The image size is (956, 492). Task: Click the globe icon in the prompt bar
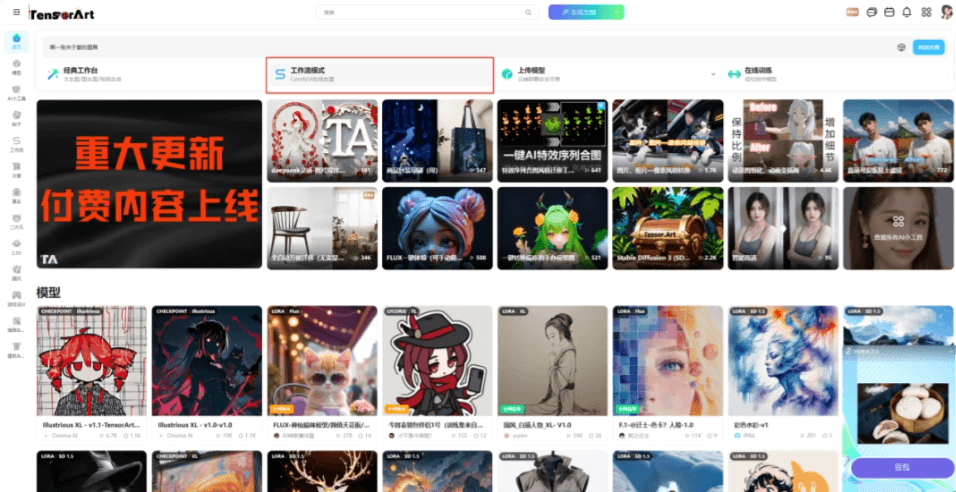click(901, 47)
